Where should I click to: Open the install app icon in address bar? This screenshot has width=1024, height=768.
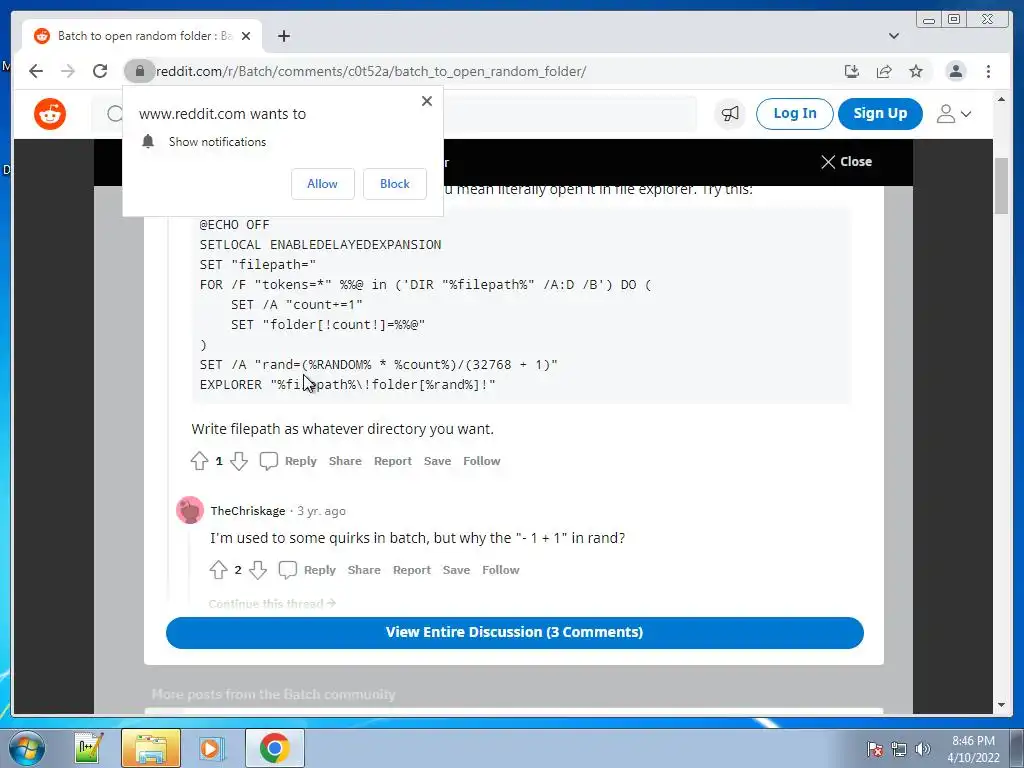852,71
